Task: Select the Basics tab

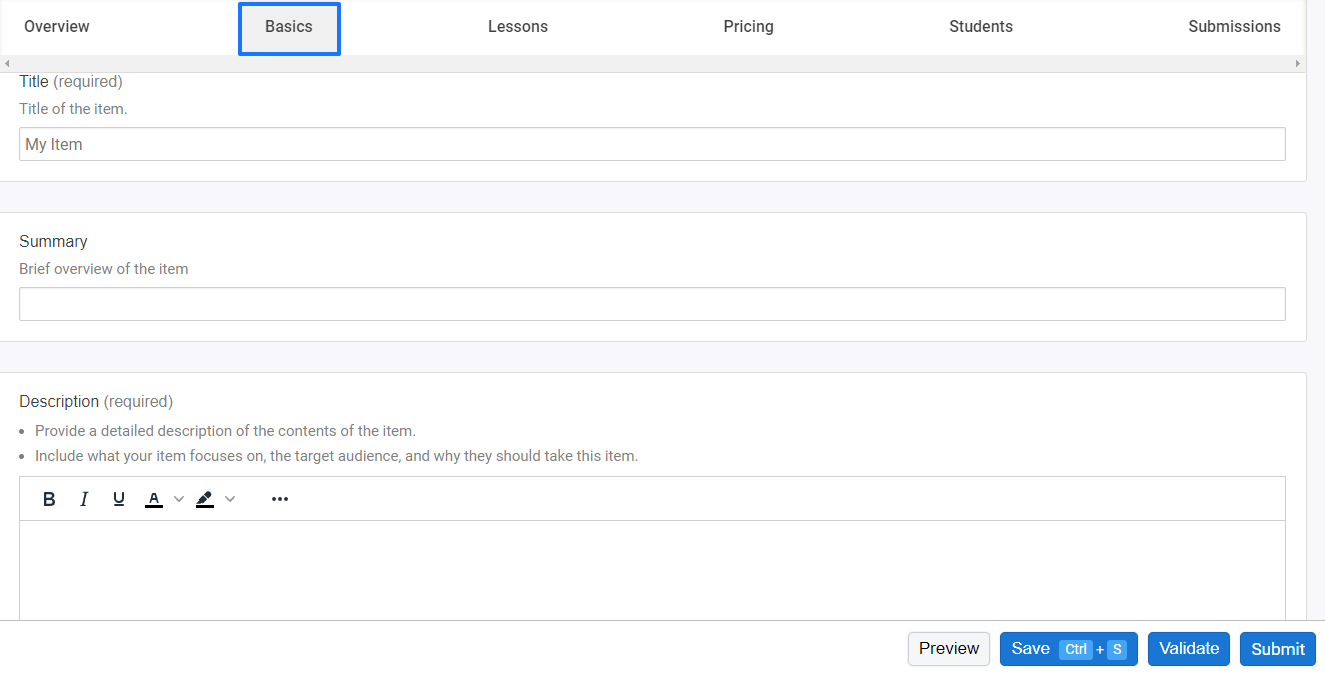Action: 289,28
